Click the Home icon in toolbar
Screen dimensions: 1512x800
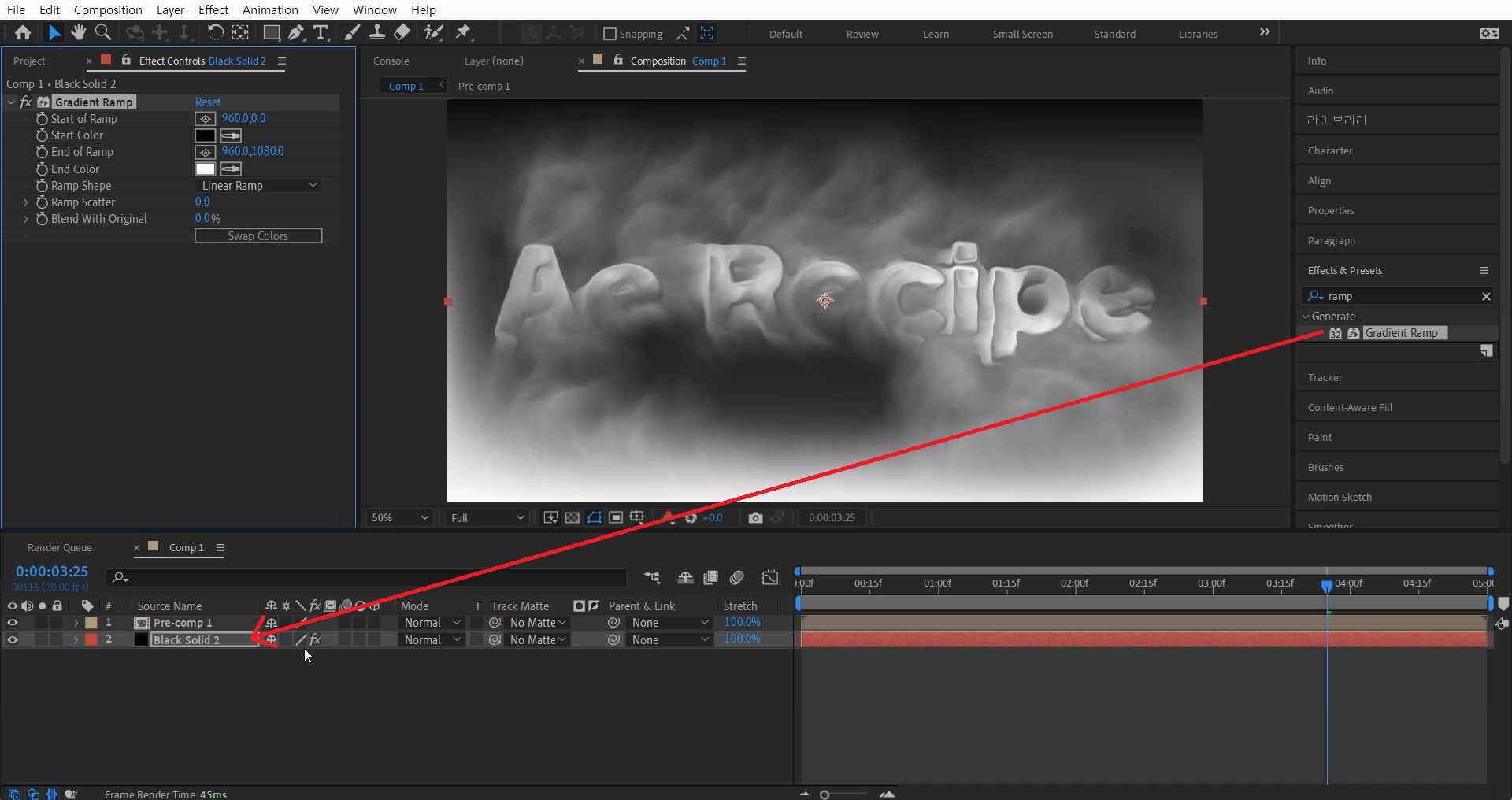tap(23, 32)
